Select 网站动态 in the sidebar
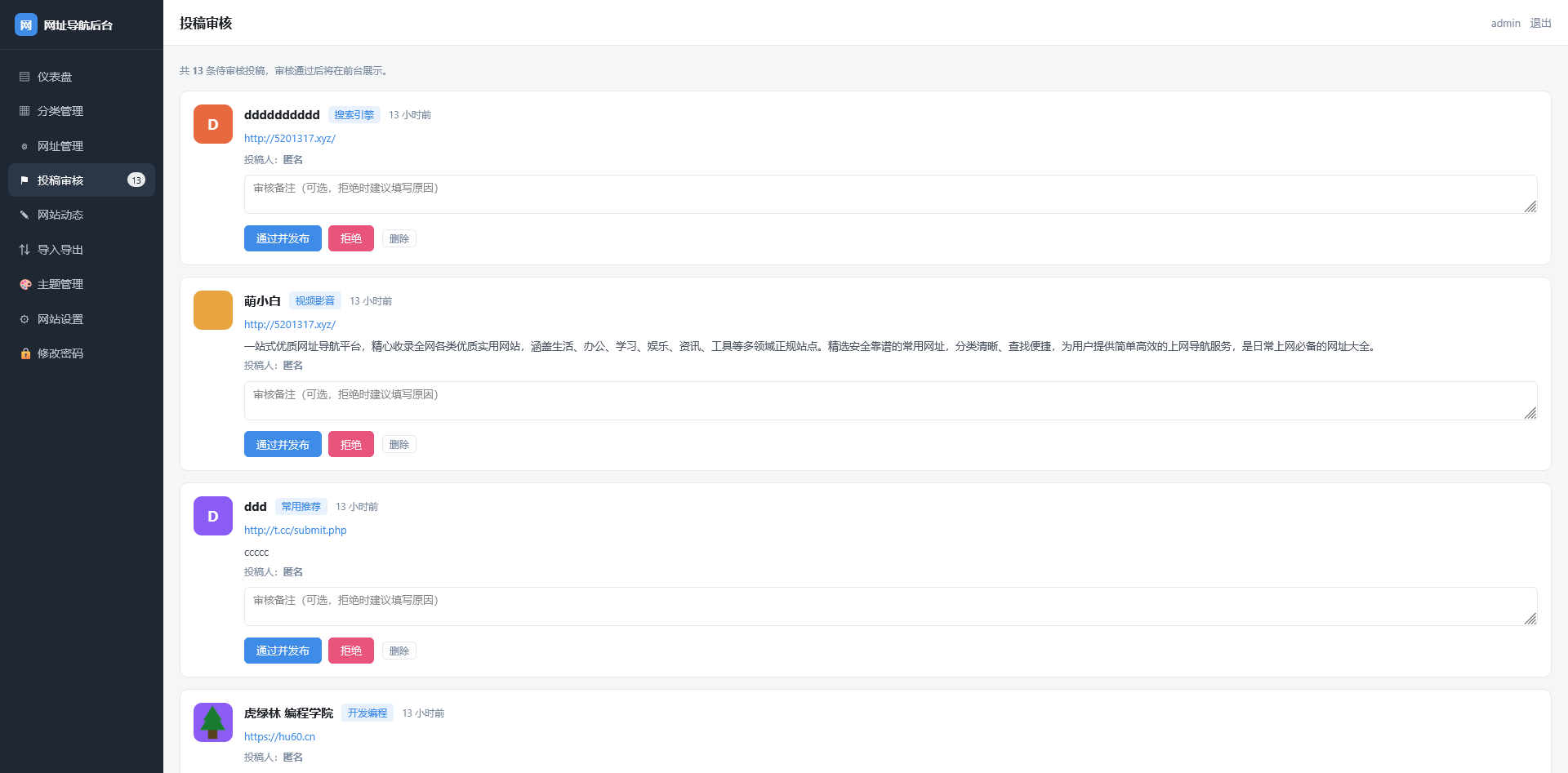Image resolution: width=1568 pixels, height=773 pixels. pyautogui.click(x=82, y=215)
